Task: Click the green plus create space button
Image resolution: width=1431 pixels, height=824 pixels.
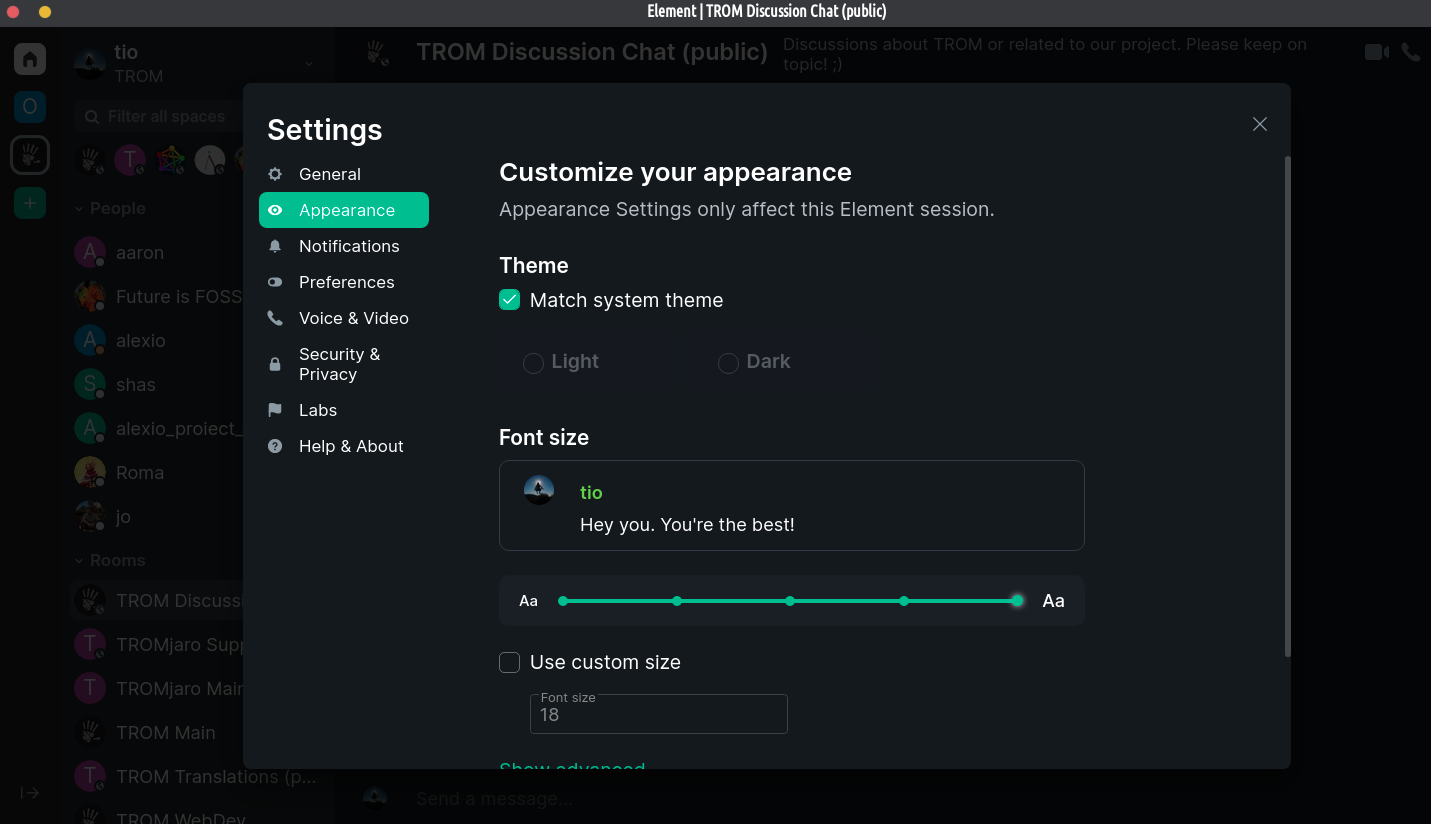Action: 30,203
